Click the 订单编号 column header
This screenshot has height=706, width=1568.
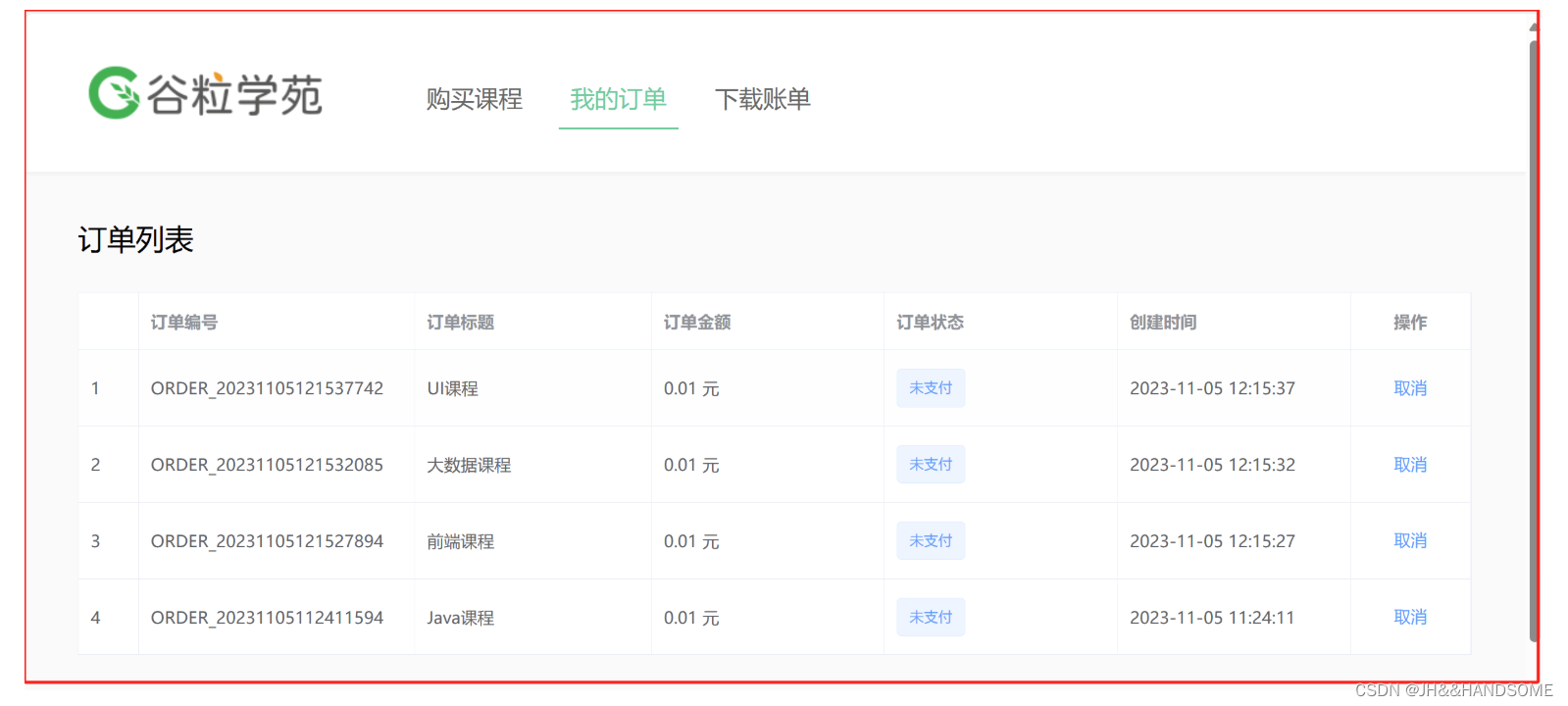184,323
